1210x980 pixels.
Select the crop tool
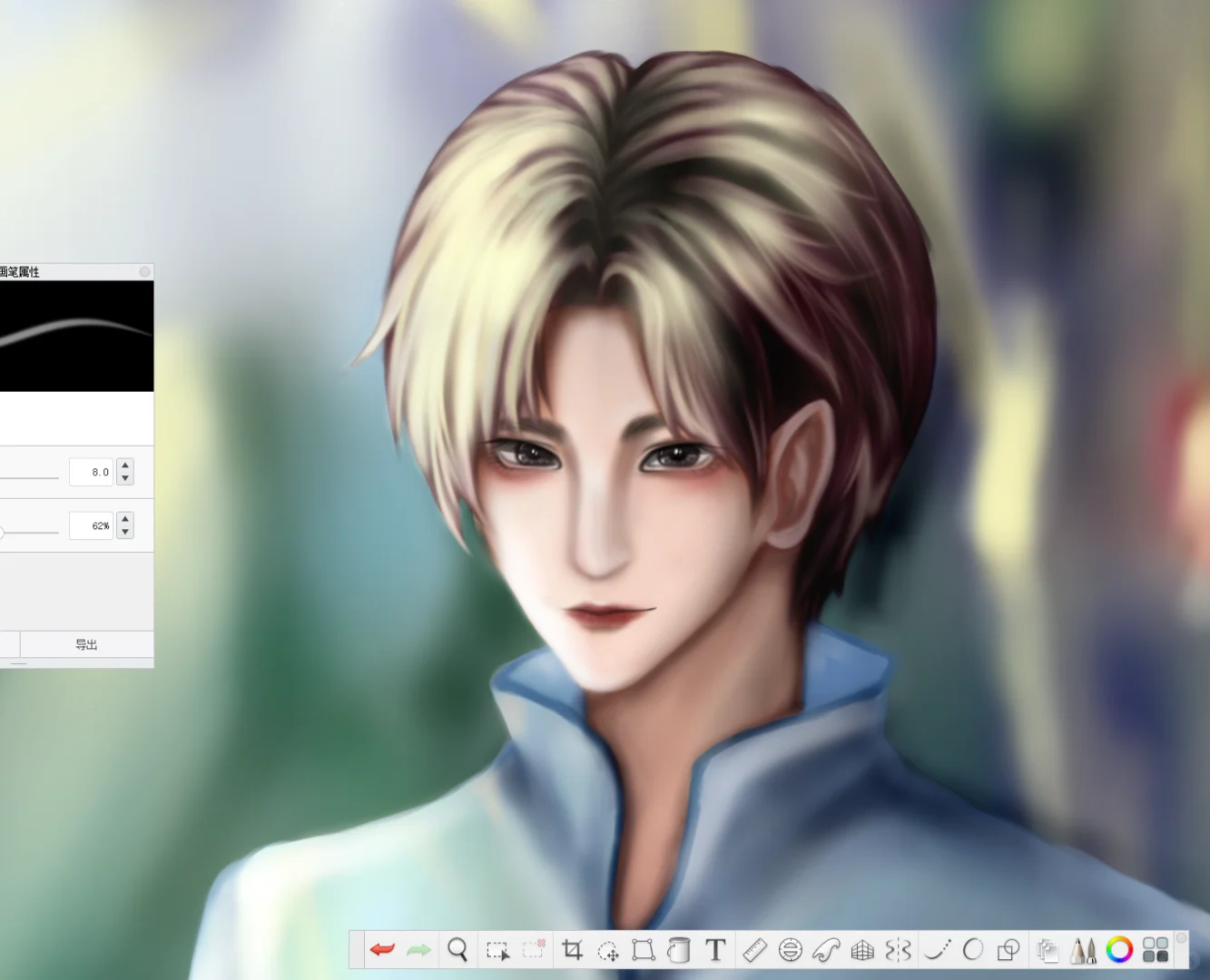coord(572,950)
